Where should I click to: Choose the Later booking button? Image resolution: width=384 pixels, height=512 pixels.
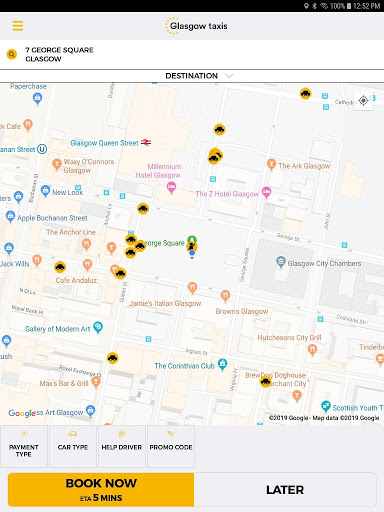tap(285, 490)
